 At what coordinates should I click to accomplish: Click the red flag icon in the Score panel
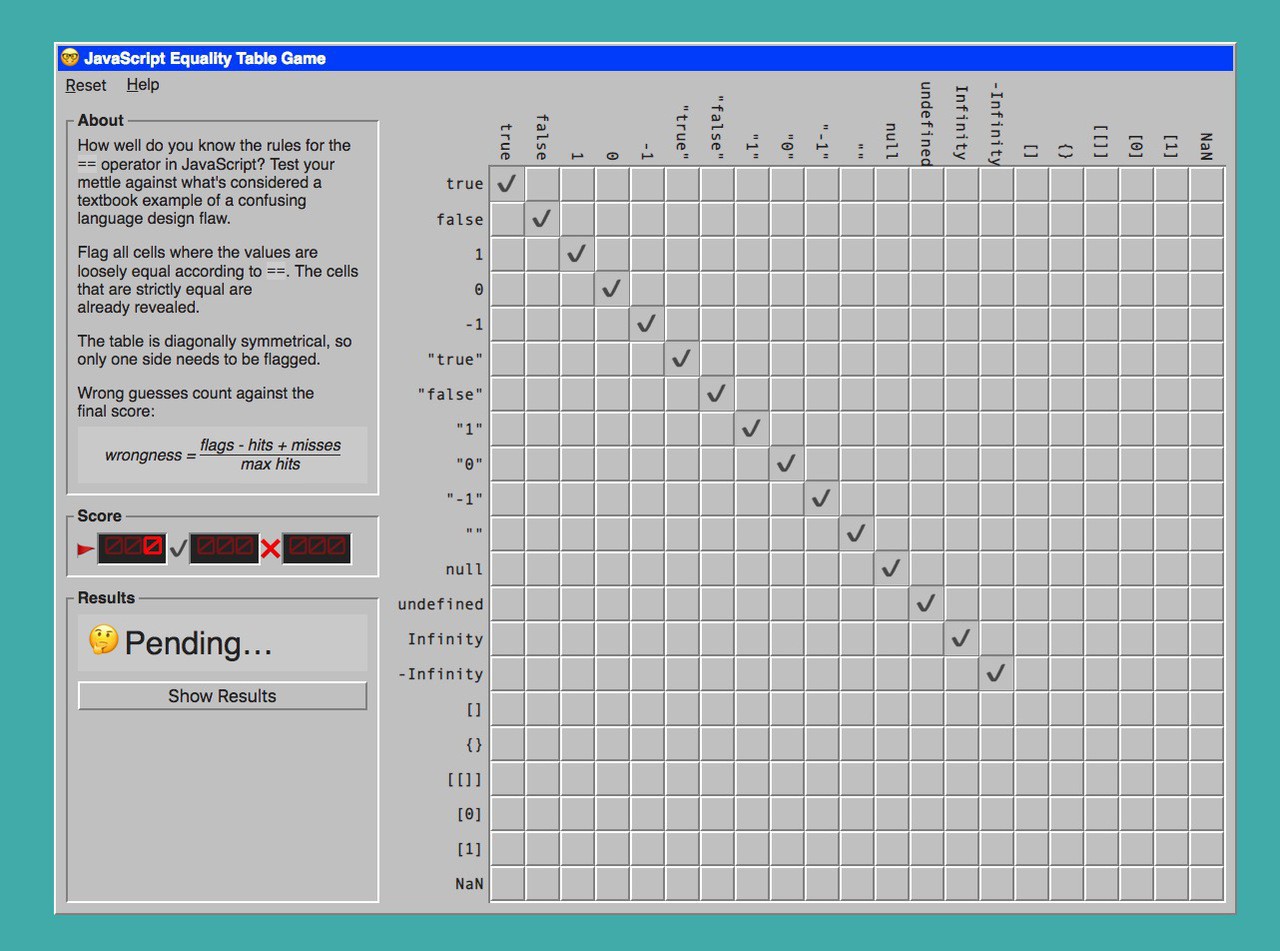(x=86, y=549)
